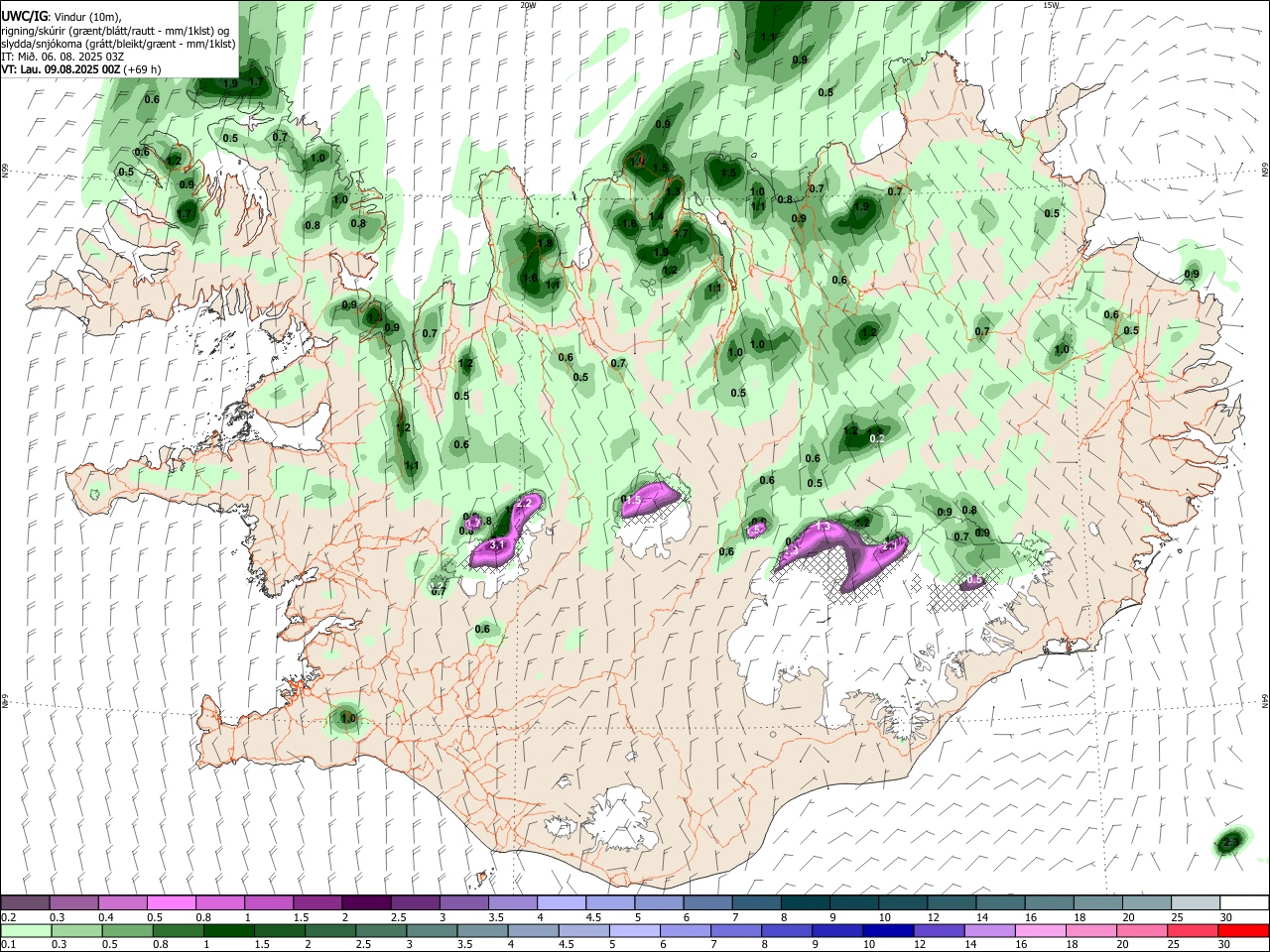The image size is (1270, 952).
Task: Click the snow legend swatch between 1 and 1.5
Action: pyautogui.click(x=270, y=903)
